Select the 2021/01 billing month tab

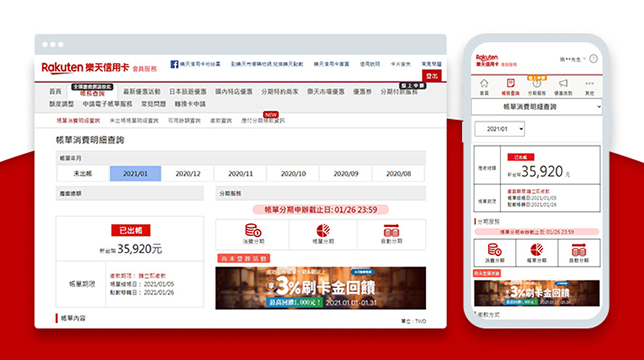coord(135,174)
